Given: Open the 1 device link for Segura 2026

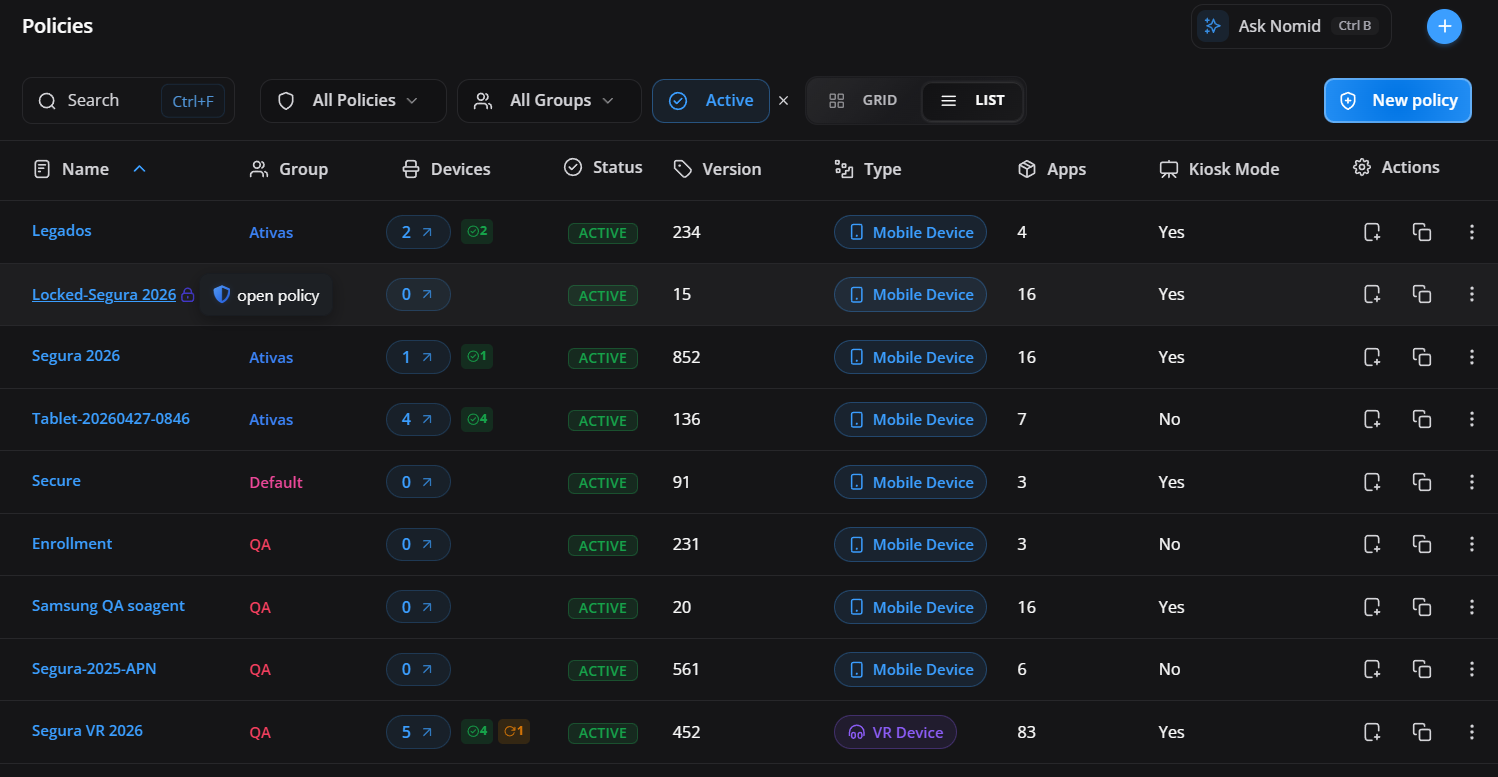Looking at the screenshot, I should click(x=418, y=357).
